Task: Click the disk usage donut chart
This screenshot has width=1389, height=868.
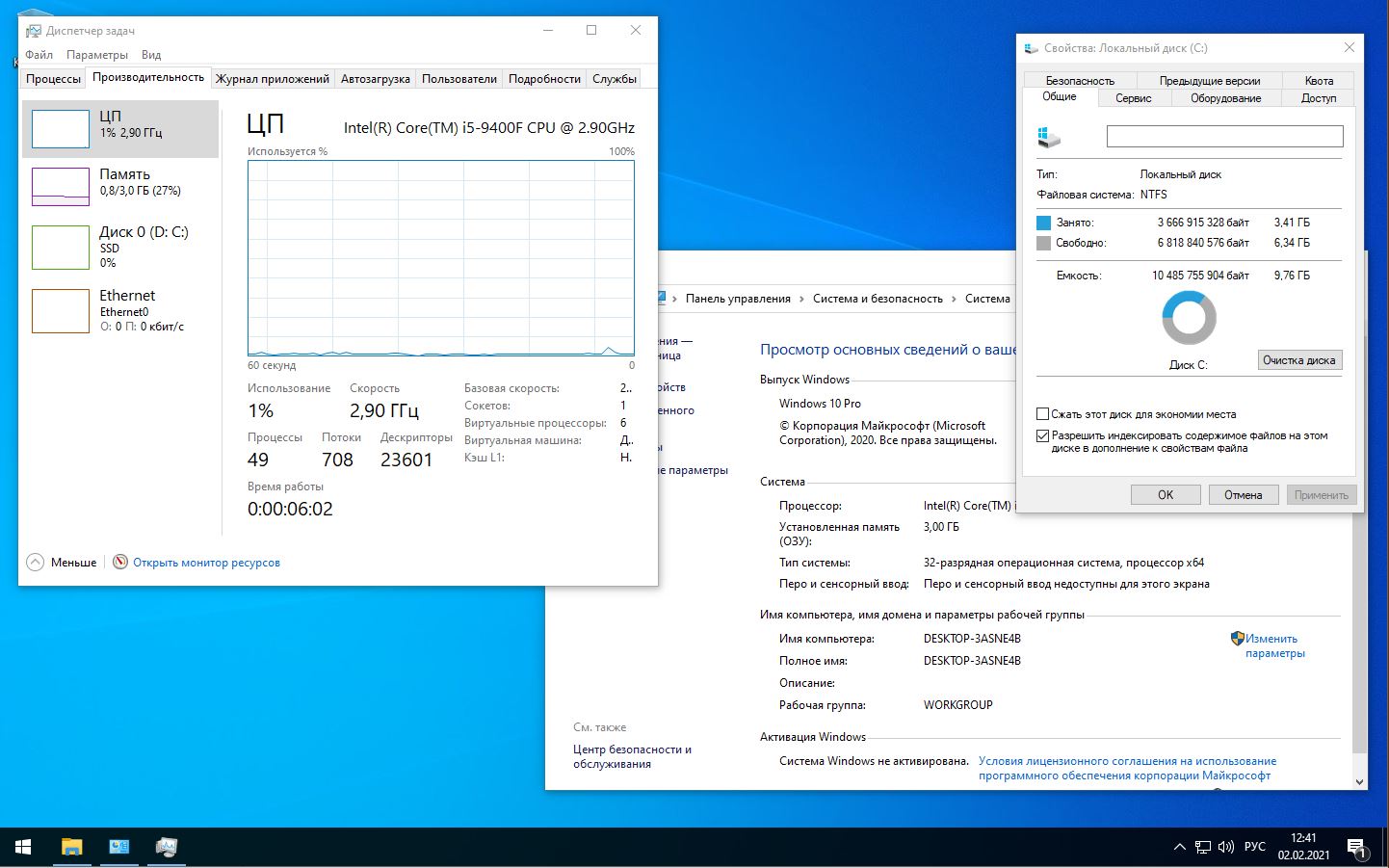Action: (x=1190, y=318)
